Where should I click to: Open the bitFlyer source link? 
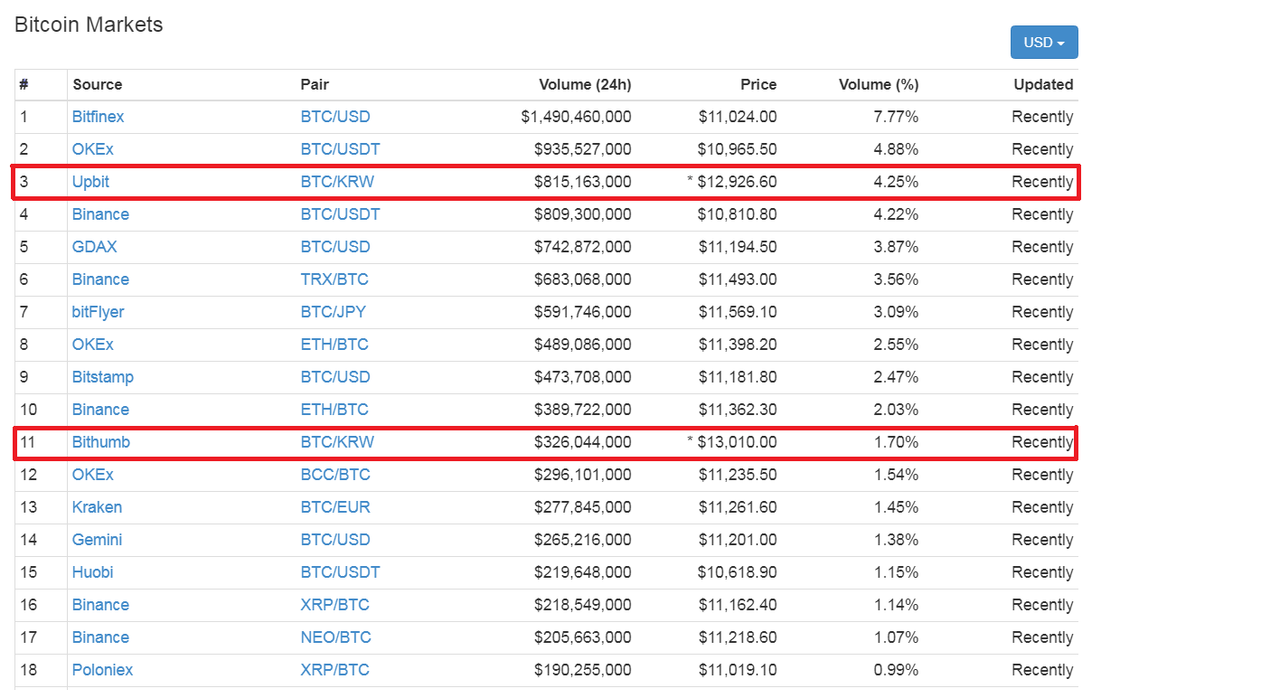[98, 312]
